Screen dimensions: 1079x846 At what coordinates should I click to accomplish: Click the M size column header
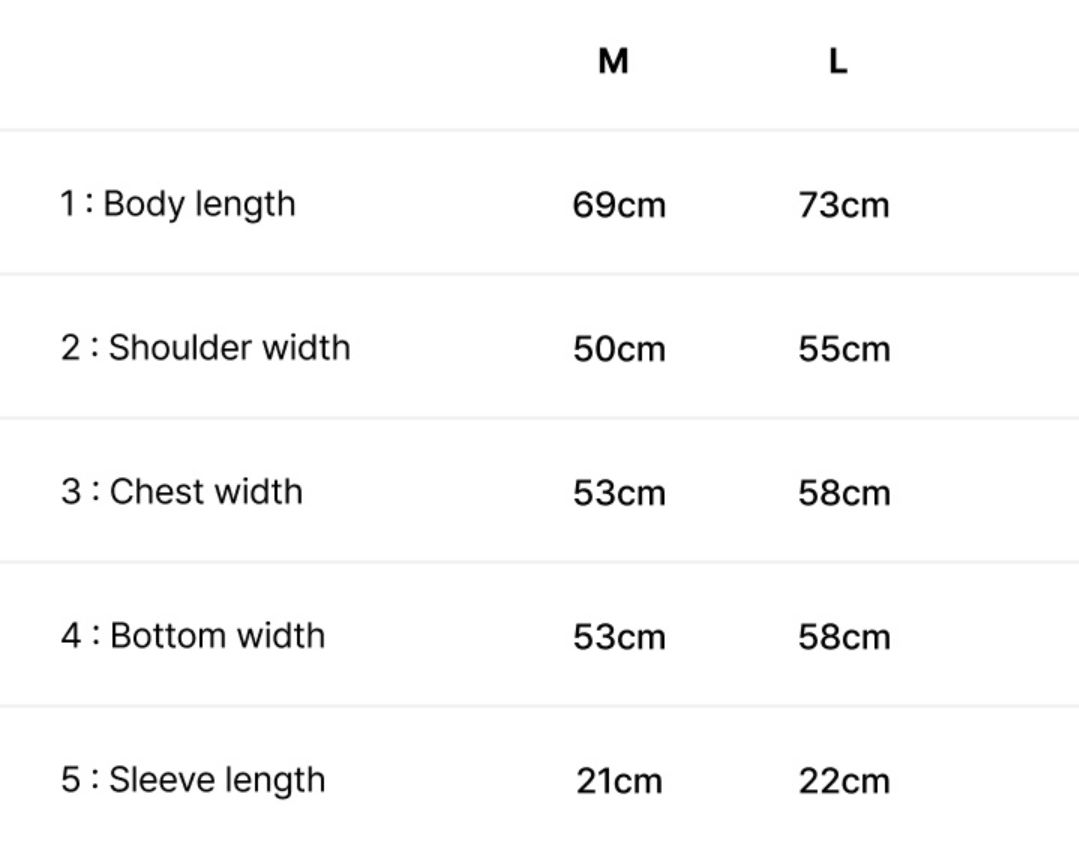tap(613, 62)
